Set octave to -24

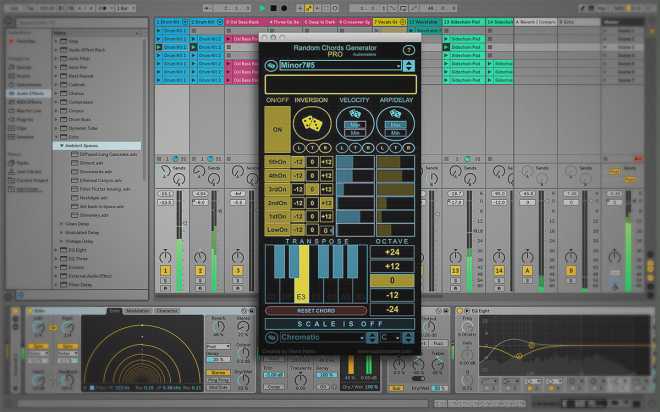coord(392,309)
